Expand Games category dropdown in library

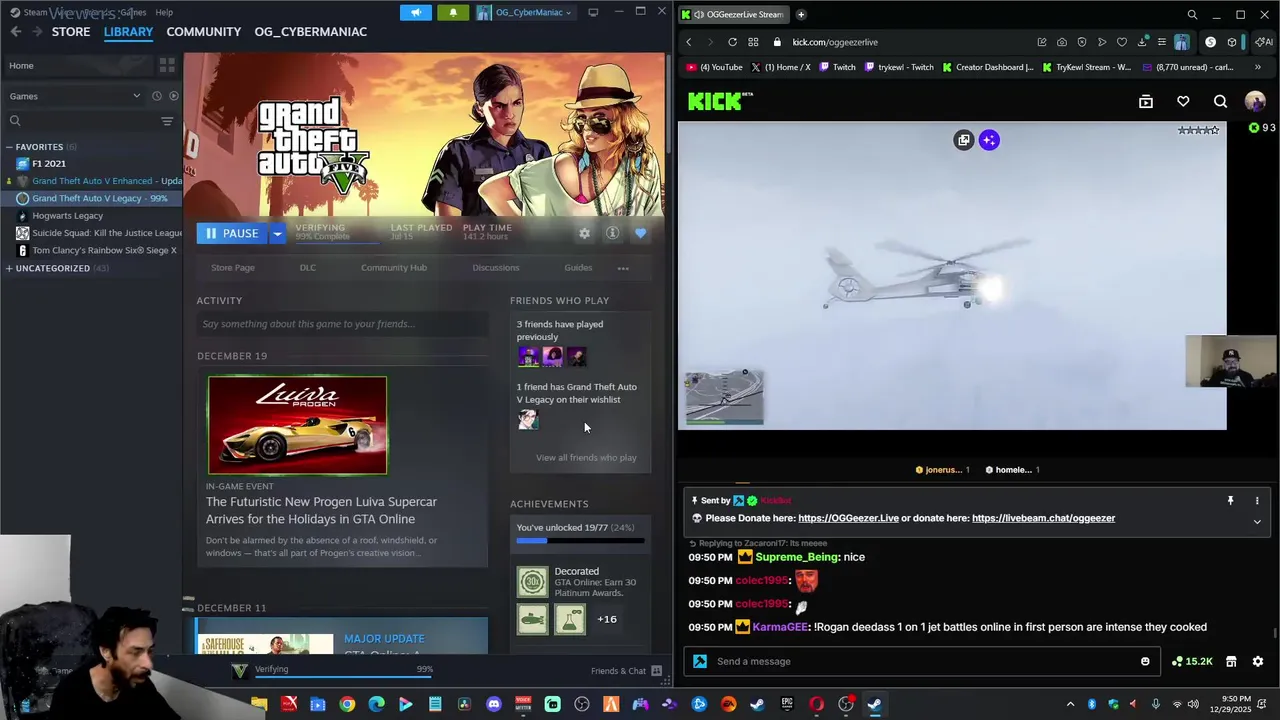(136, 96)
